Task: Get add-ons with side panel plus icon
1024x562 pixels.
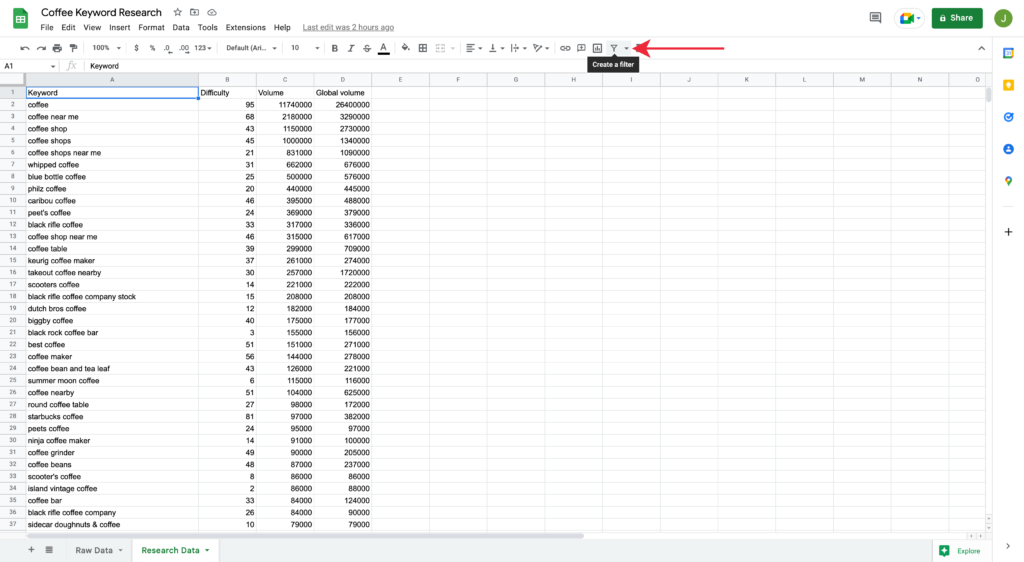Action: point(1008,232)
